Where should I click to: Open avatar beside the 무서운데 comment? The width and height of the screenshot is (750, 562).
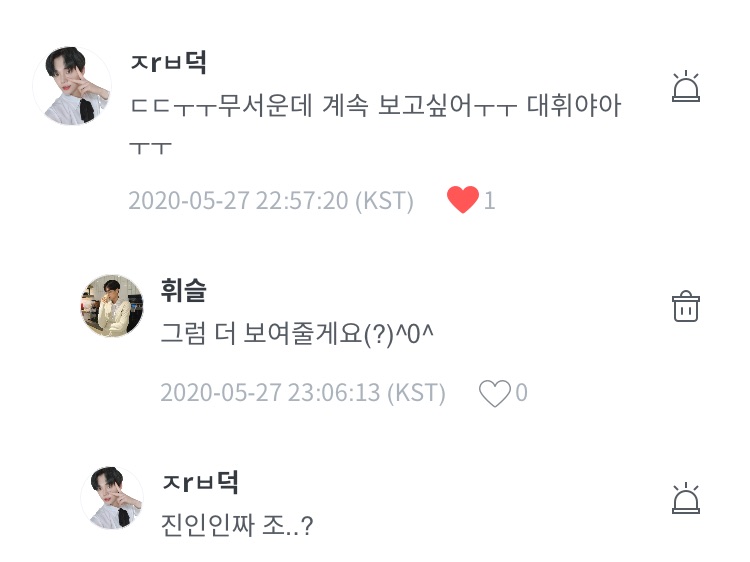click(72, 86)
